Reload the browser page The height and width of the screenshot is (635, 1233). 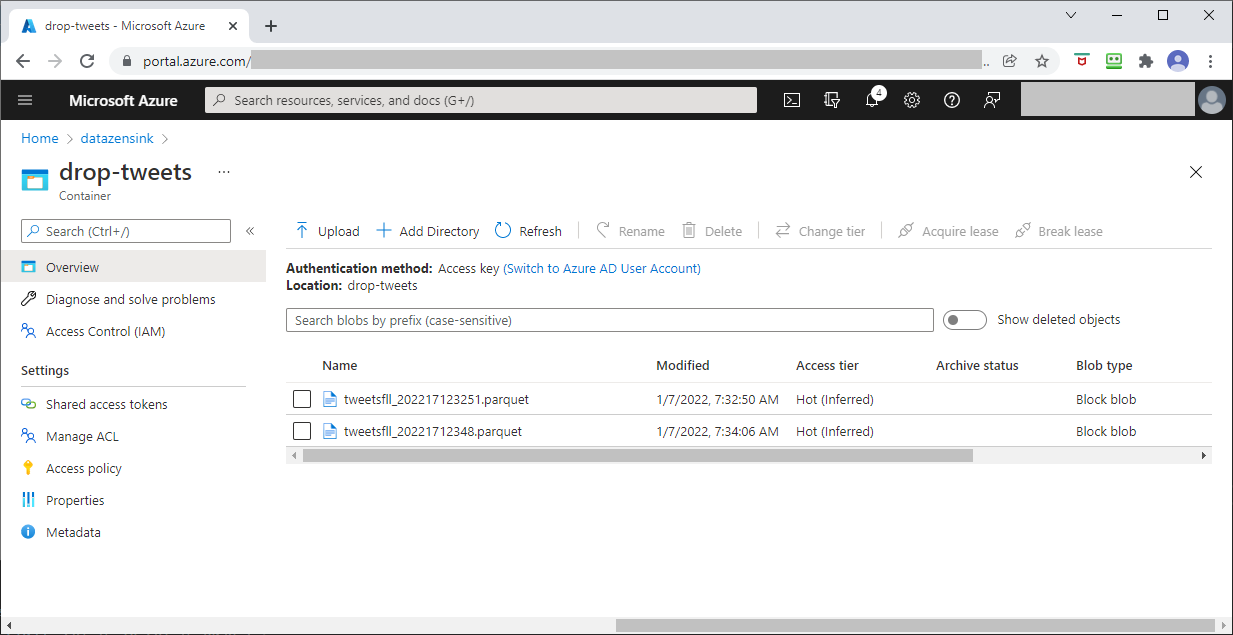(x=87, y=61)
